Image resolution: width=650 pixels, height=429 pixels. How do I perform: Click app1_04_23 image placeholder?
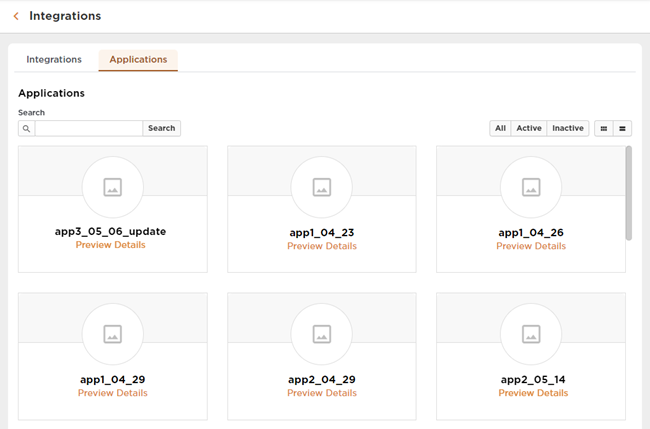322,187
